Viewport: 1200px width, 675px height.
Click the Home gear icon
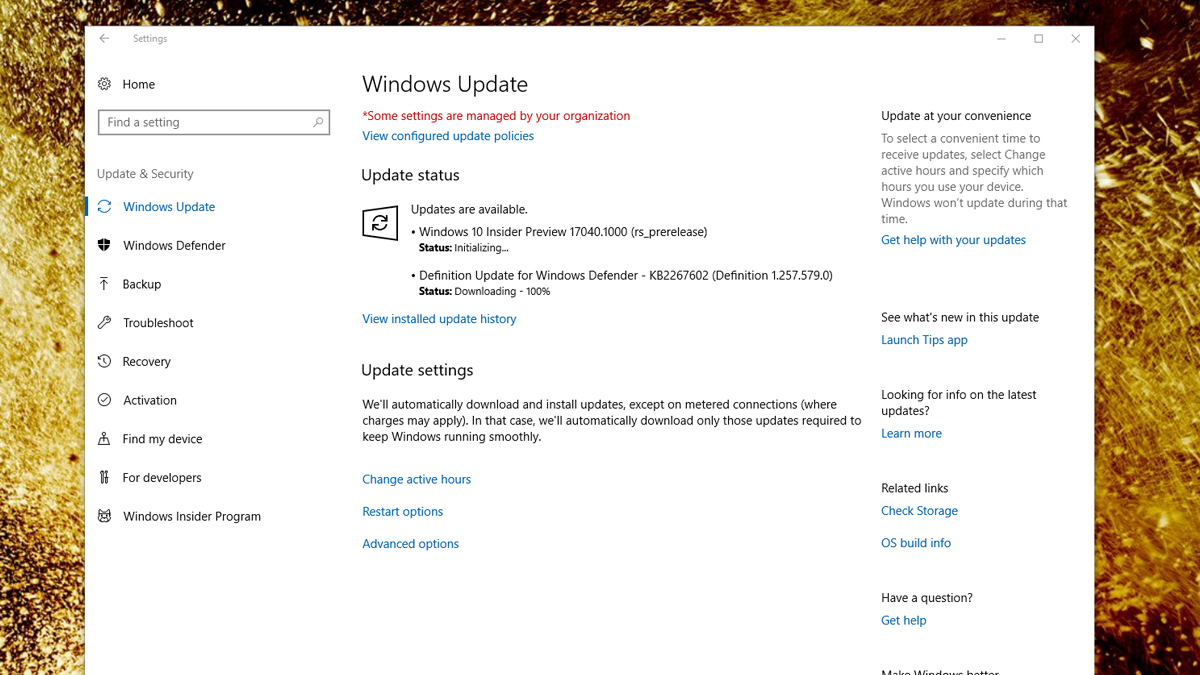click(x=105, y=85)
